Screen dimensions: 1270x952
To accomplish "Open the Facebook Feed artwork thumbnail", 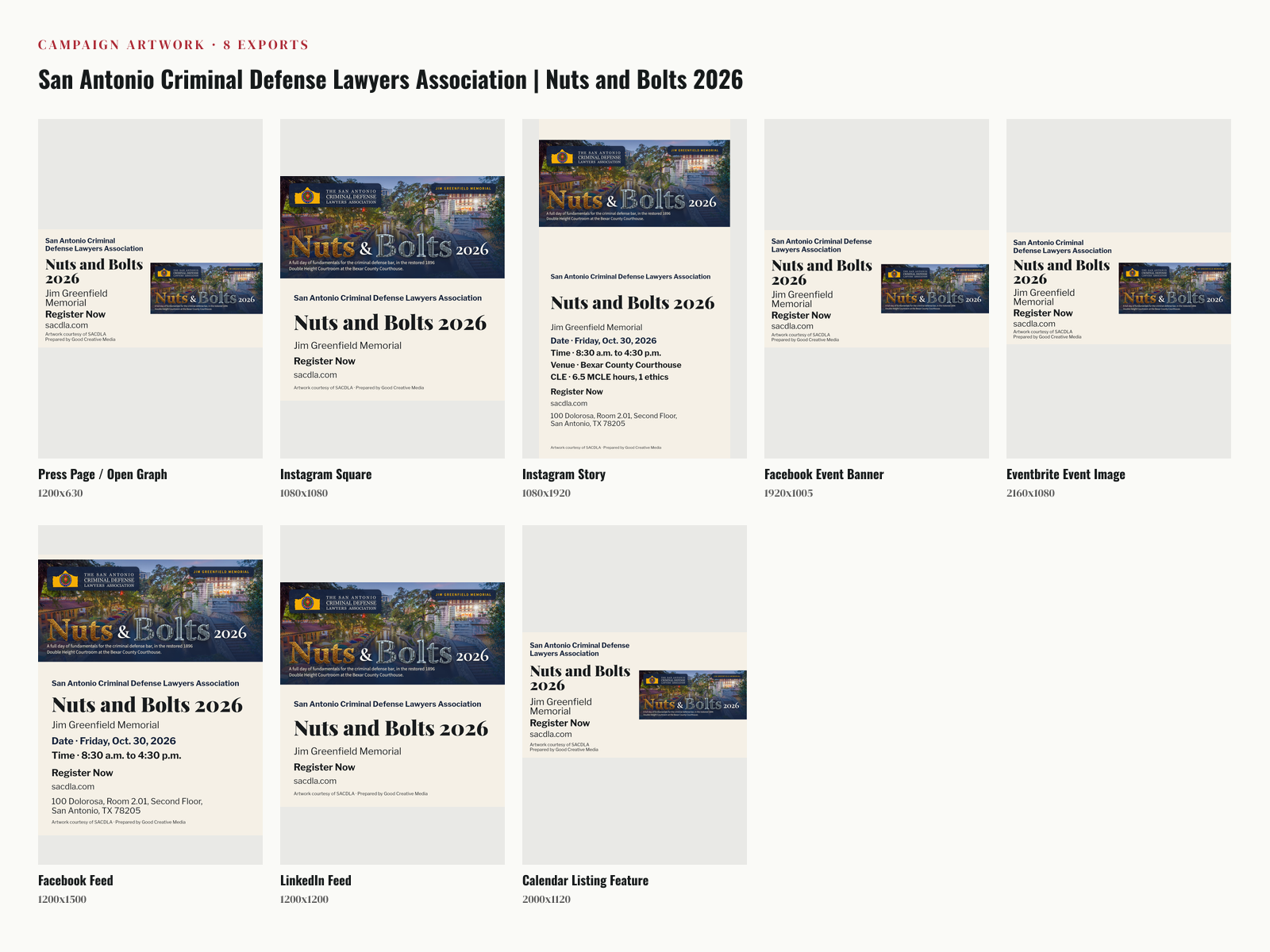I will [150, 695].
